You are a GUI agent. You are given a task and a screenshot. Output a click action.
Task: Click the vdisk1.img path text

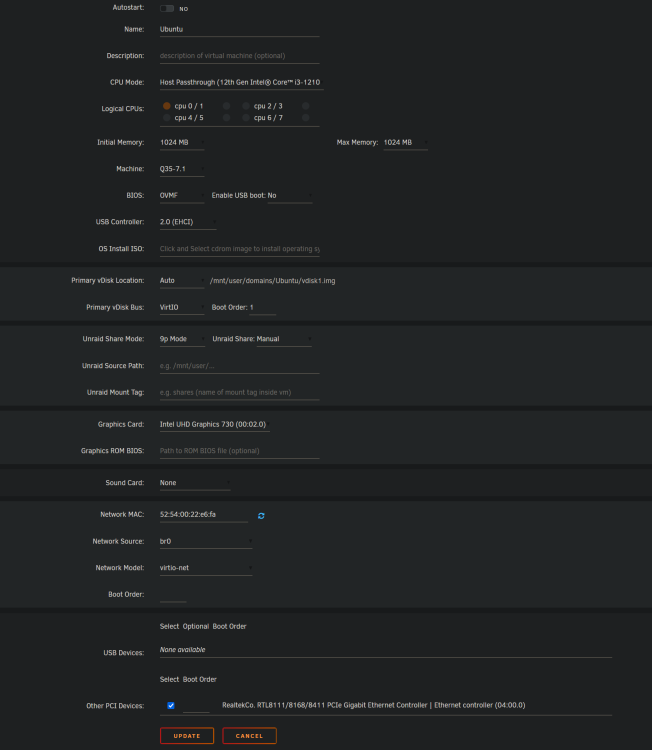point(273,281)
